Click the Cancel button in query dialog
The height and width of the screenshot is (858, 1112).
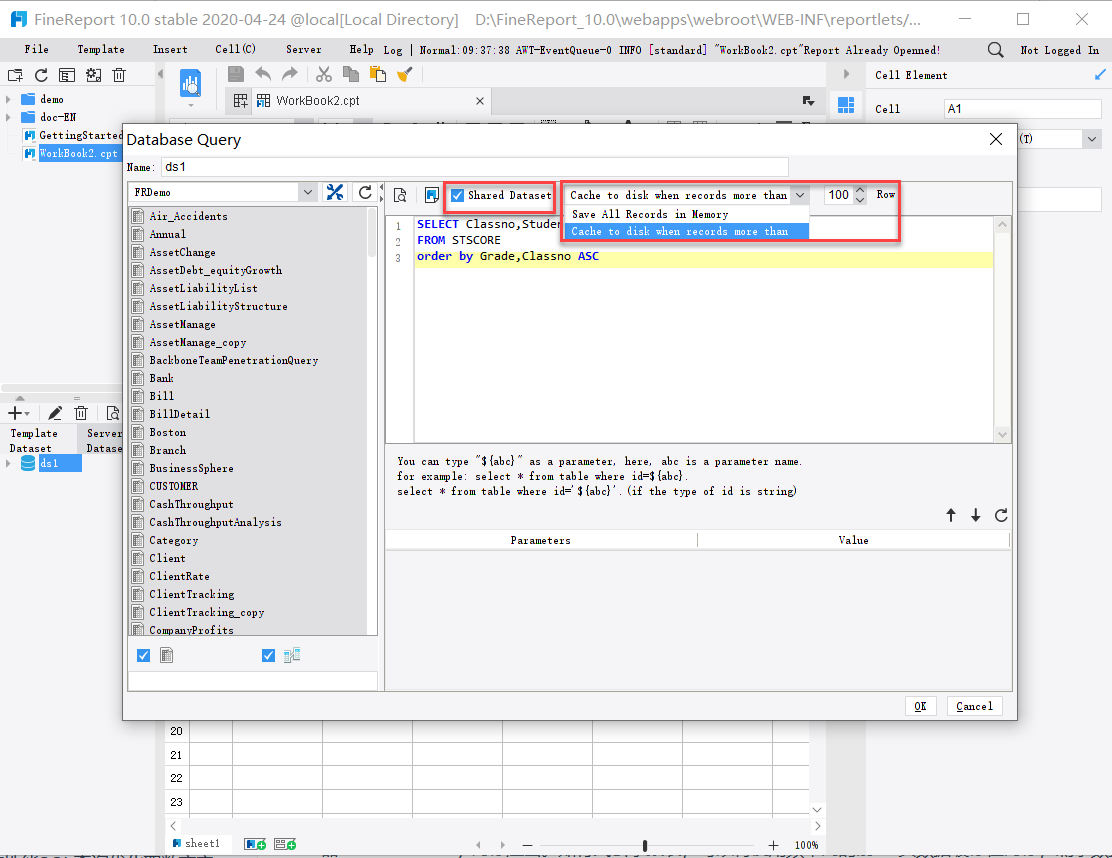[974, 706]
